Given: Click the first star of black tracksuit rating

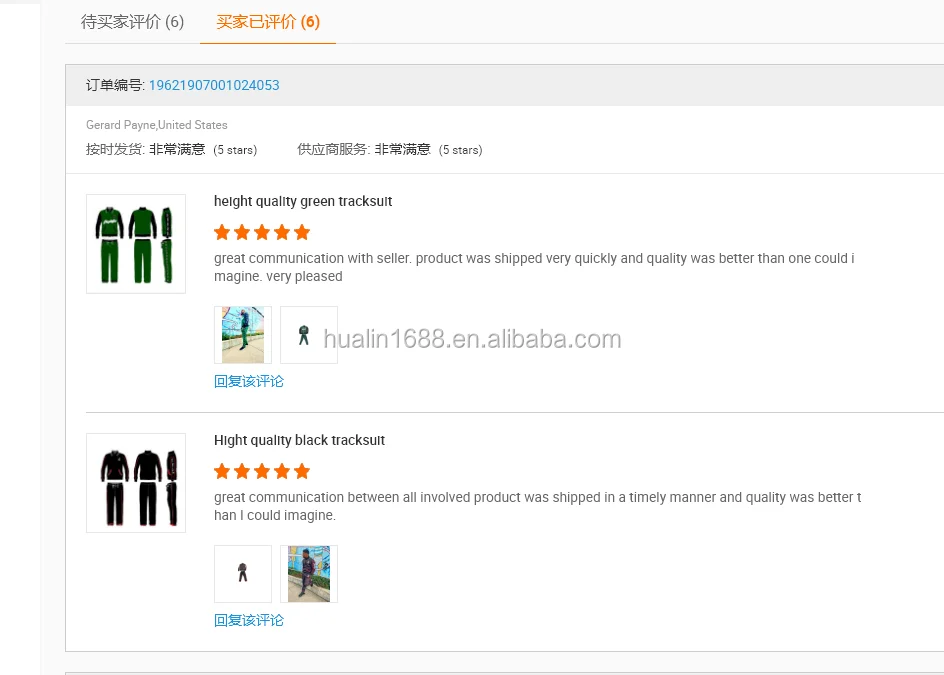Looking at the screenshot, I should pyautogui.click(x=222, y=472).
